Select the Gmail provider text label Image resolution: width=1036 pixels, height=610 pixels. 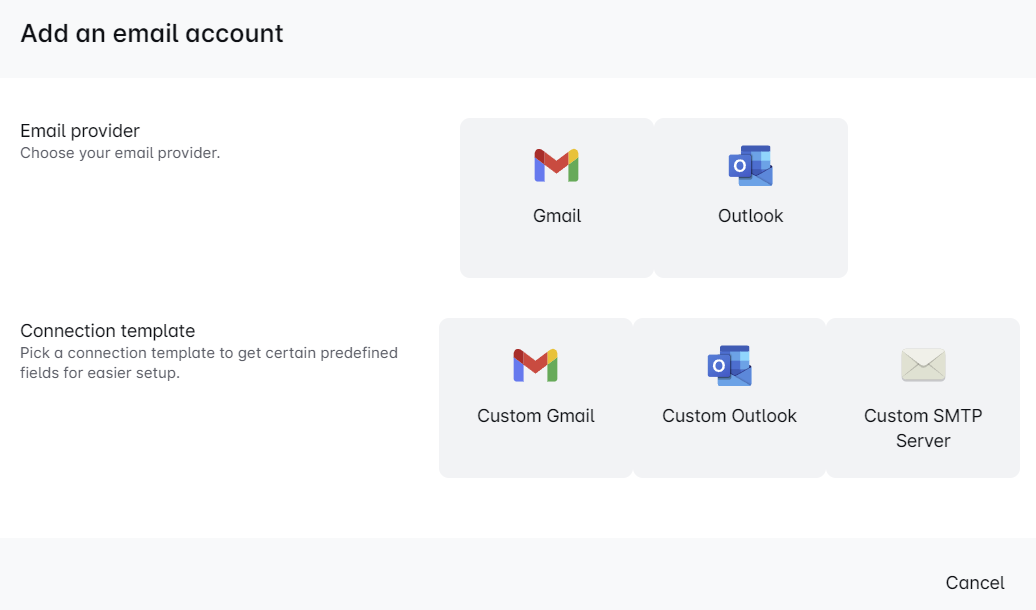(557, 216)
